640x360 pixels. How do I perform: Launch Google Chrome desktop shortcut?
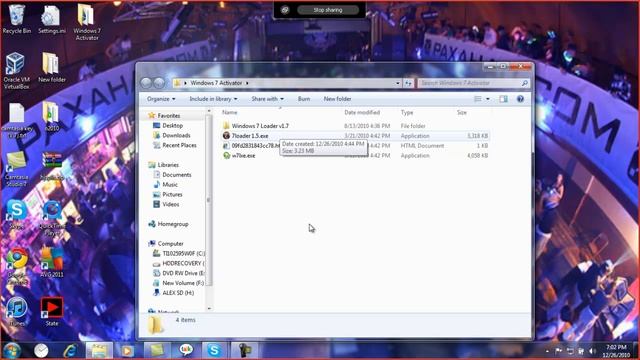click(17, 266)
